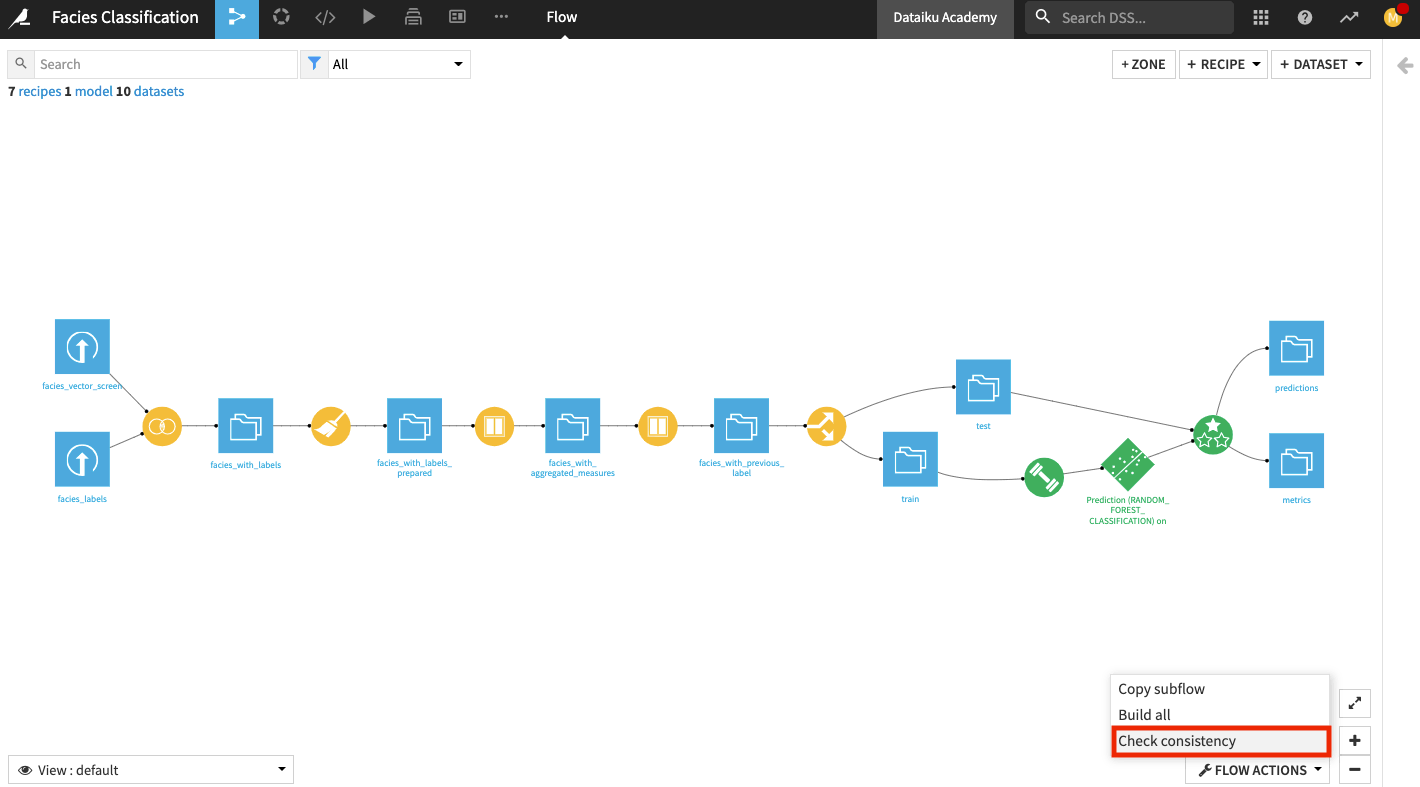This screenshot has height=787, width=1420.
Task: Choose Build all menu item
Action: (x=1220, y=715)
